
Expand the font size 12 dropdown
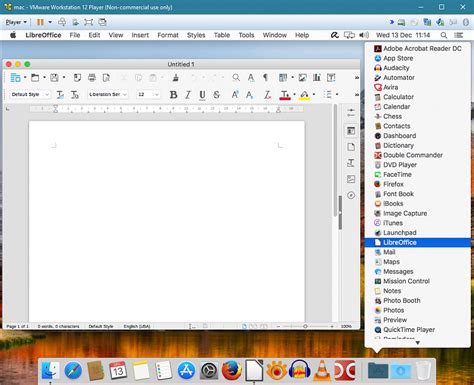(156, 95)
